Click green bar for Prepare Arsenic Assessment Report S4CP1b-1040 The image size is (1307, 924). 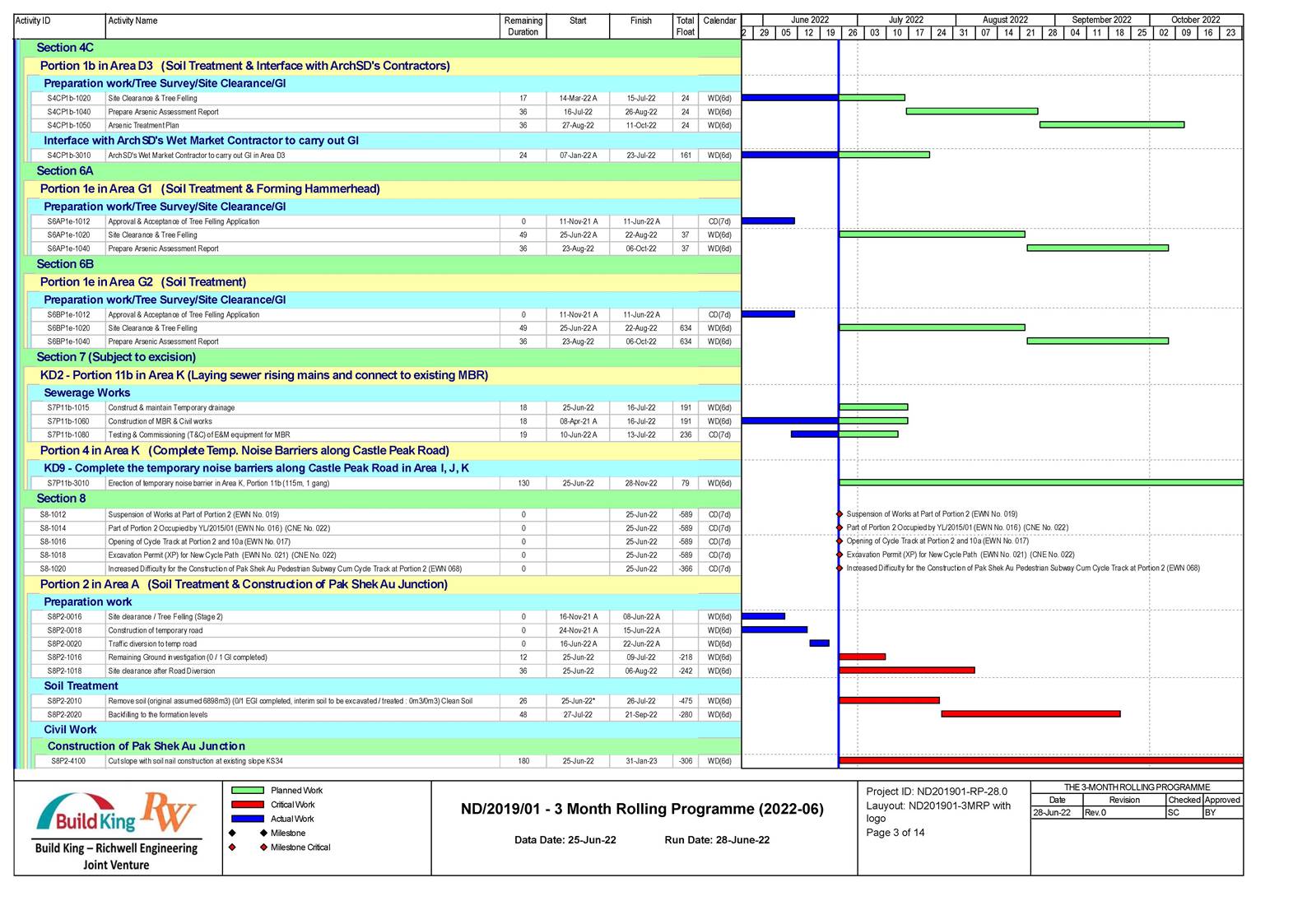972,111
